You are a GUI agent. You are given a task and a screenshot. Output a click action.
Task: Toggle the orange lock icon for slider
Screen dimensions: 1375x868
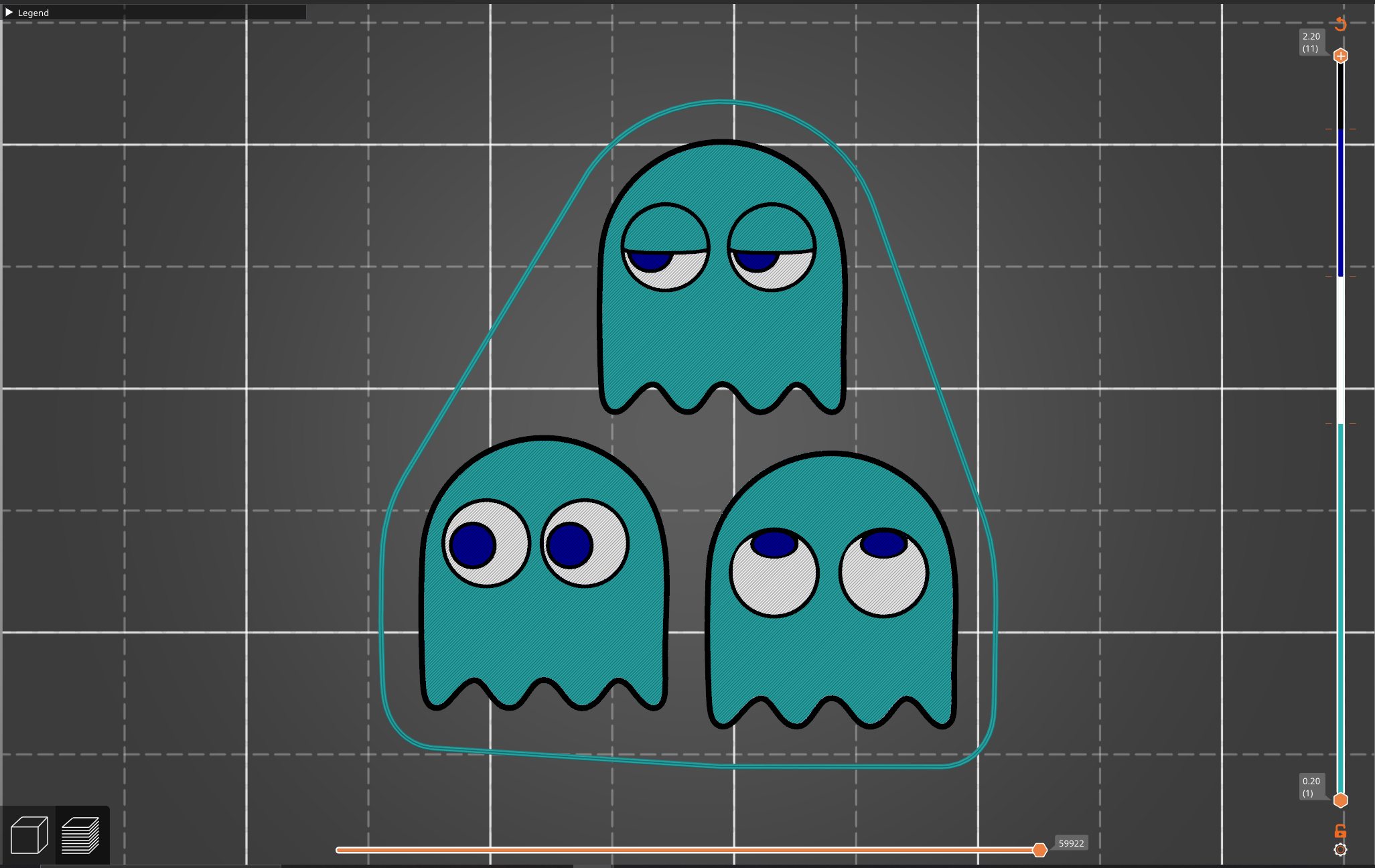coord(1340,831)
